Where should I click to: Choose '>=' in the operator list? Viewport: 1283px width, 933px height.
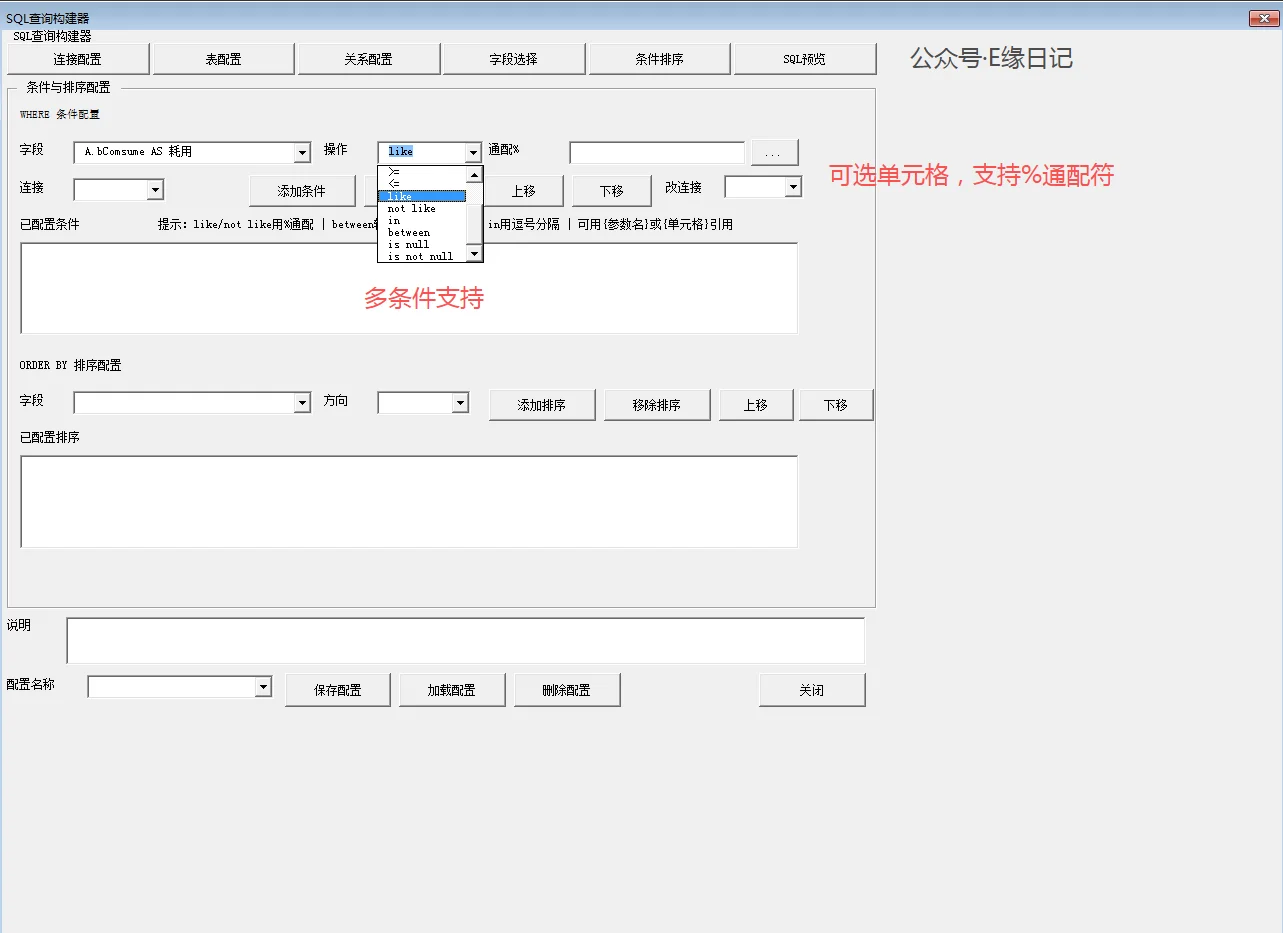[x=422, y=172]
